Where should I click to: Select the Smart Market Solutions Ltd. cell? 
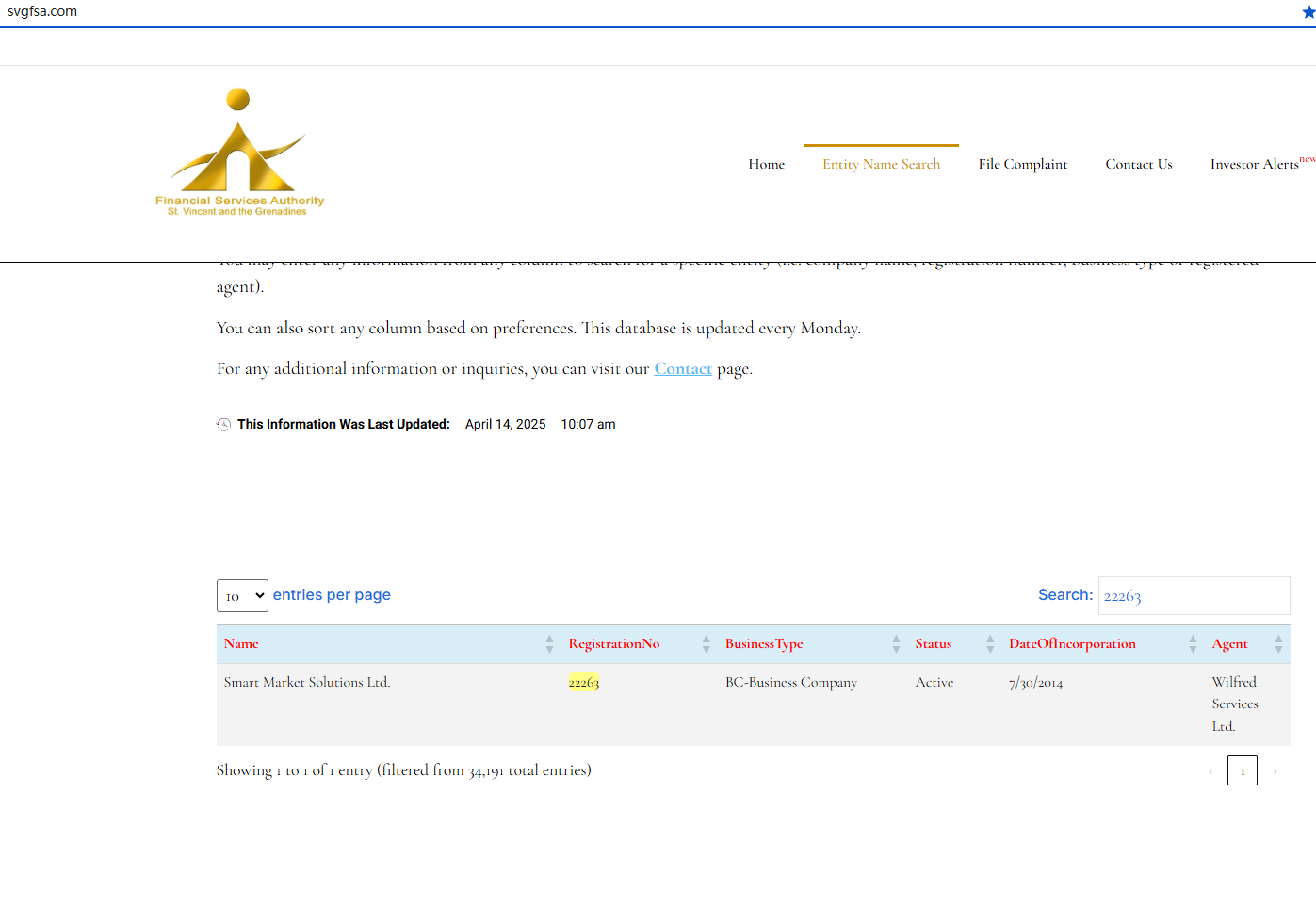pyautogui.click(x=307, y=683)
